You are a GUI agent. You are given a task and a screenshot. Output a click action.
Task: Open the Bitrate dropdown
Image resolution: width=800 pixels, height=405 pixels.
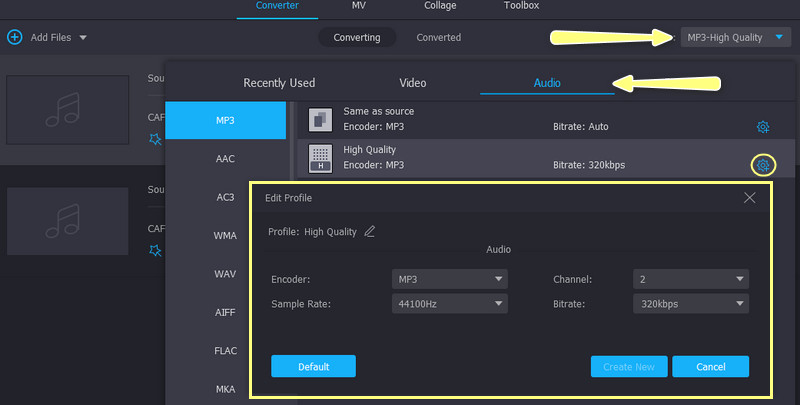[691, 303]
